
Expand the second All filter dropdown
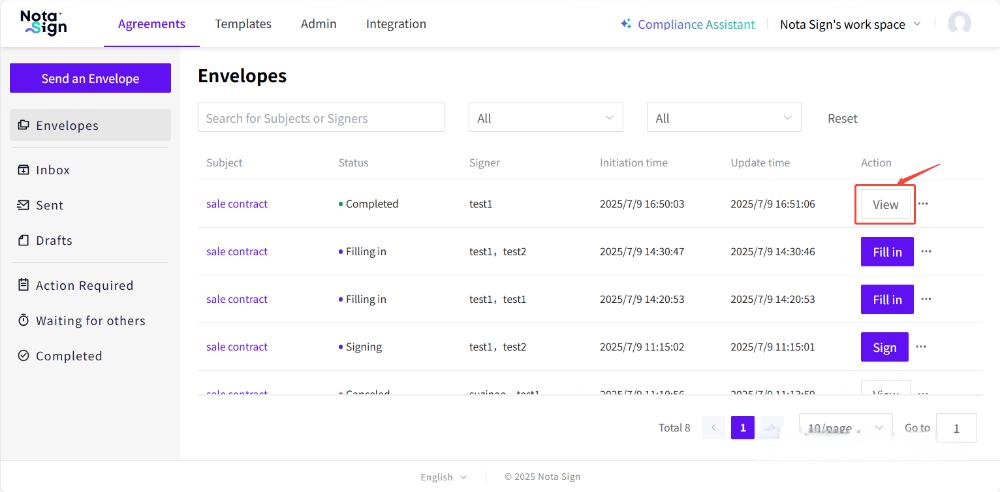pos(723,118)
